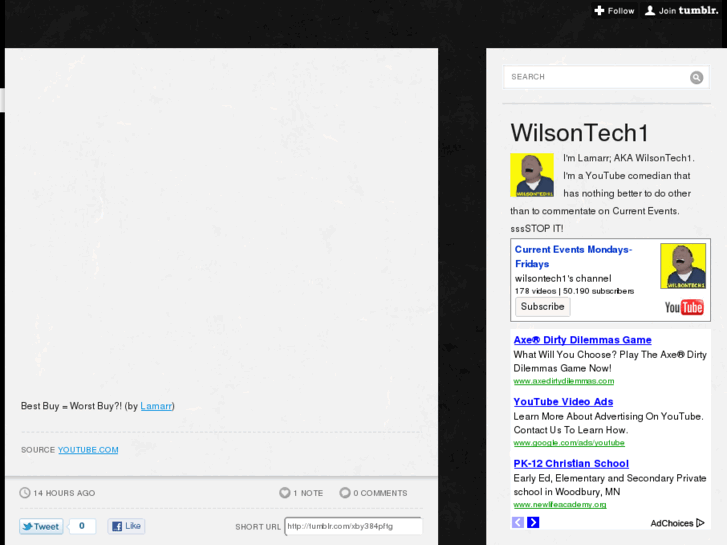
Task: Click the WilsonTech1 avatar in the bio
Action: 532,175
